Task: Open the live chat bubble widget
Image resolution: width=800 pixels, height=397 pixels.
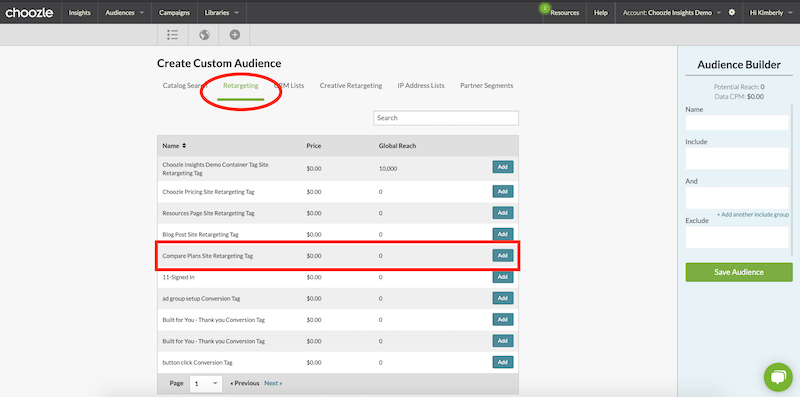Action: (x=778, y=377)
